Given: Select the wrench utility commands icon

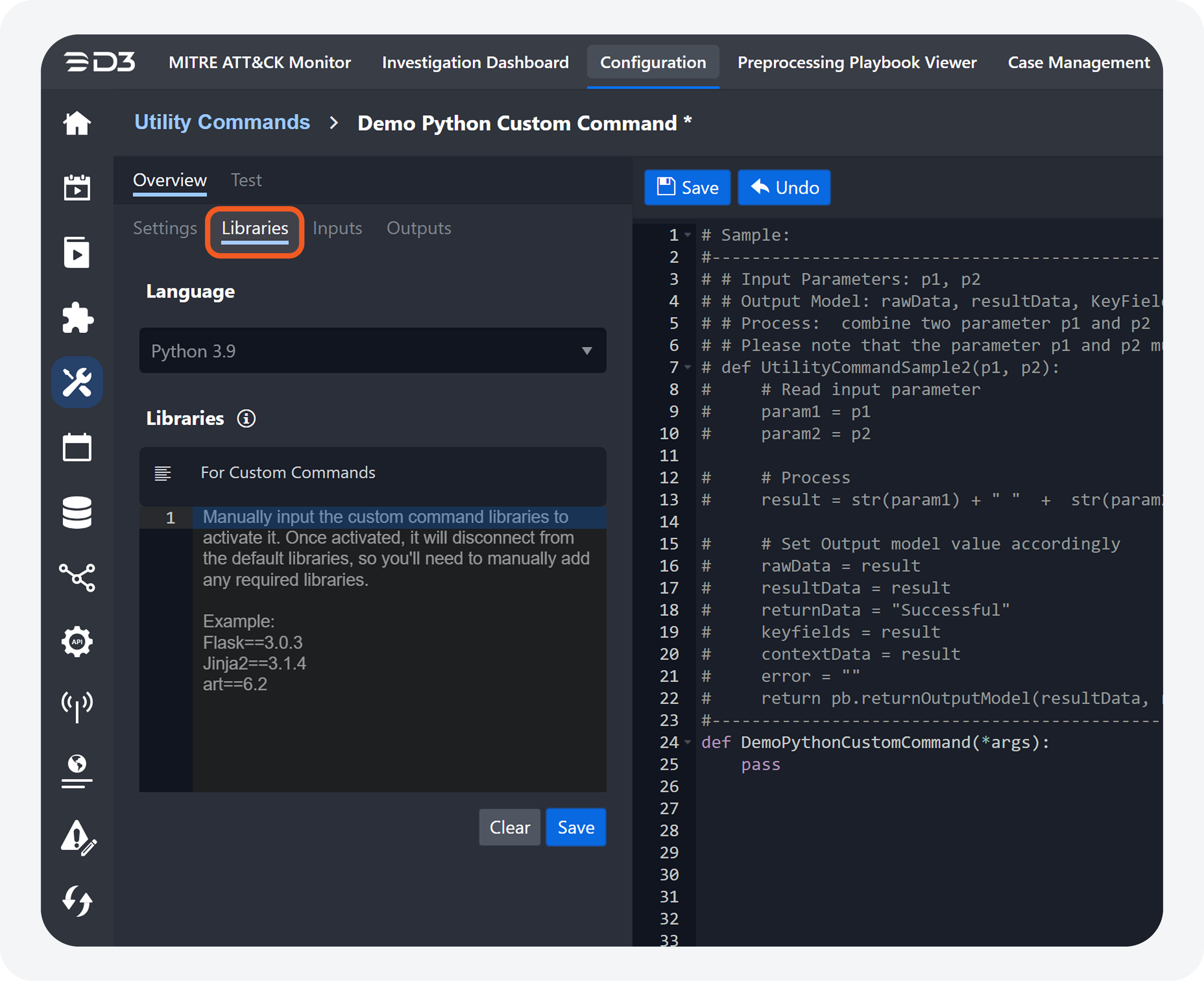Looking at the screenshot, I should coord(77,382).
